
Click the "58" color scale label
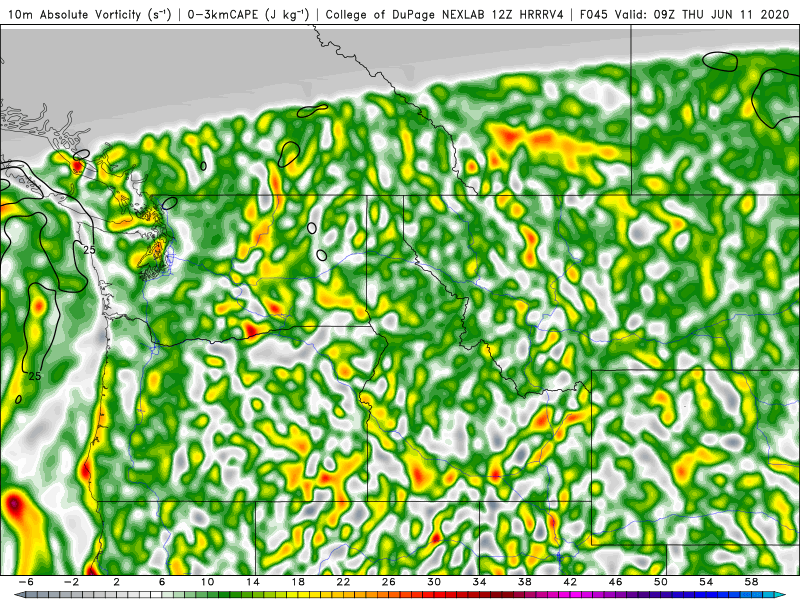click(751, 582)
